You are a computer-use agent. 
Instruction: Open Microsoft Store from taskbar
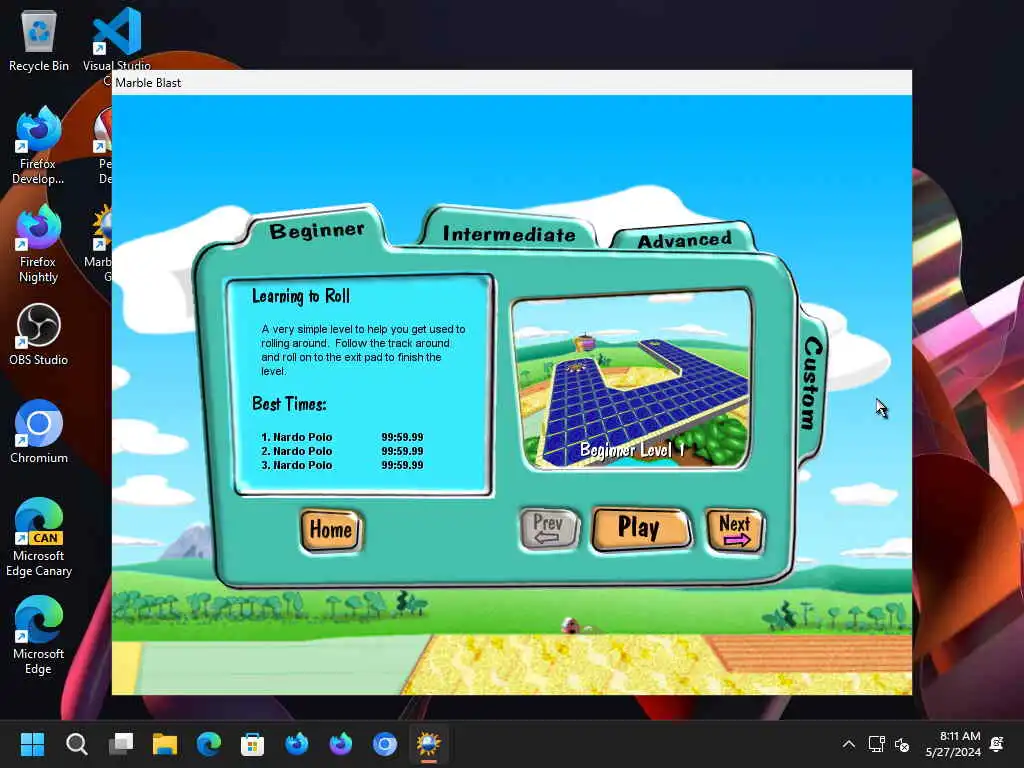(x=253, y=744)
